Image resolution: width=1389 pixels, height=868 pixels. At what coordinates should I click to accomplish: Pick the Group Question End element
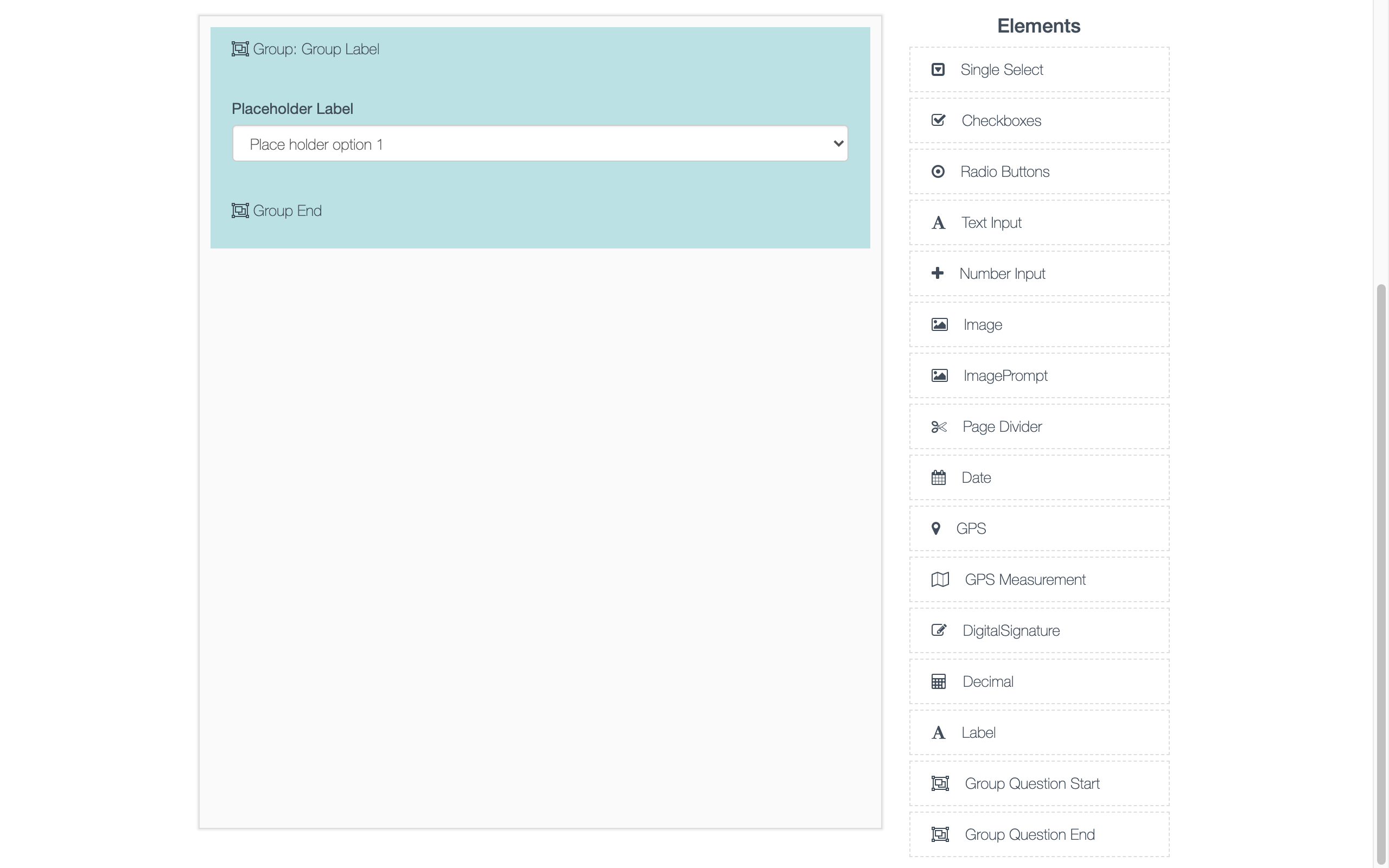1039,835
